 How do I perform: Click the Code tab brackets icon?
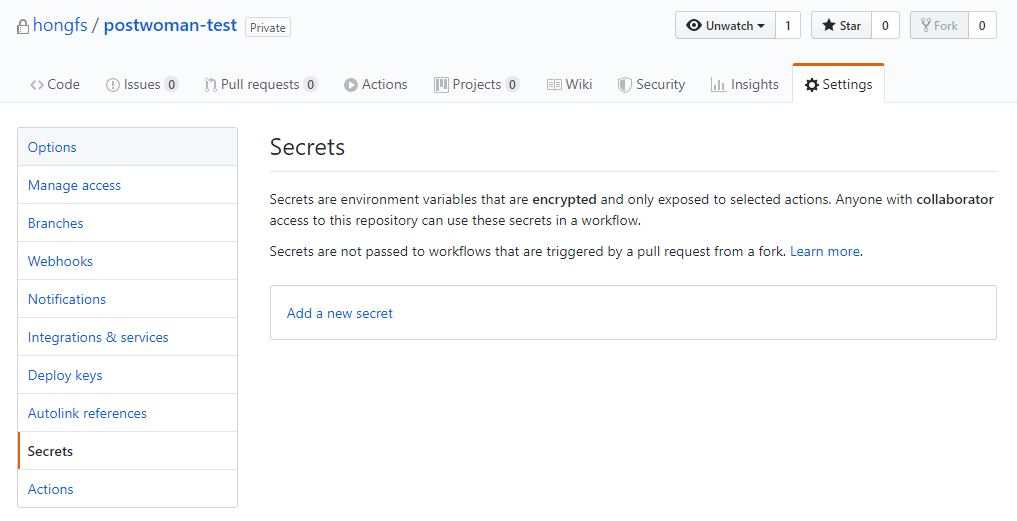(36, 85)
